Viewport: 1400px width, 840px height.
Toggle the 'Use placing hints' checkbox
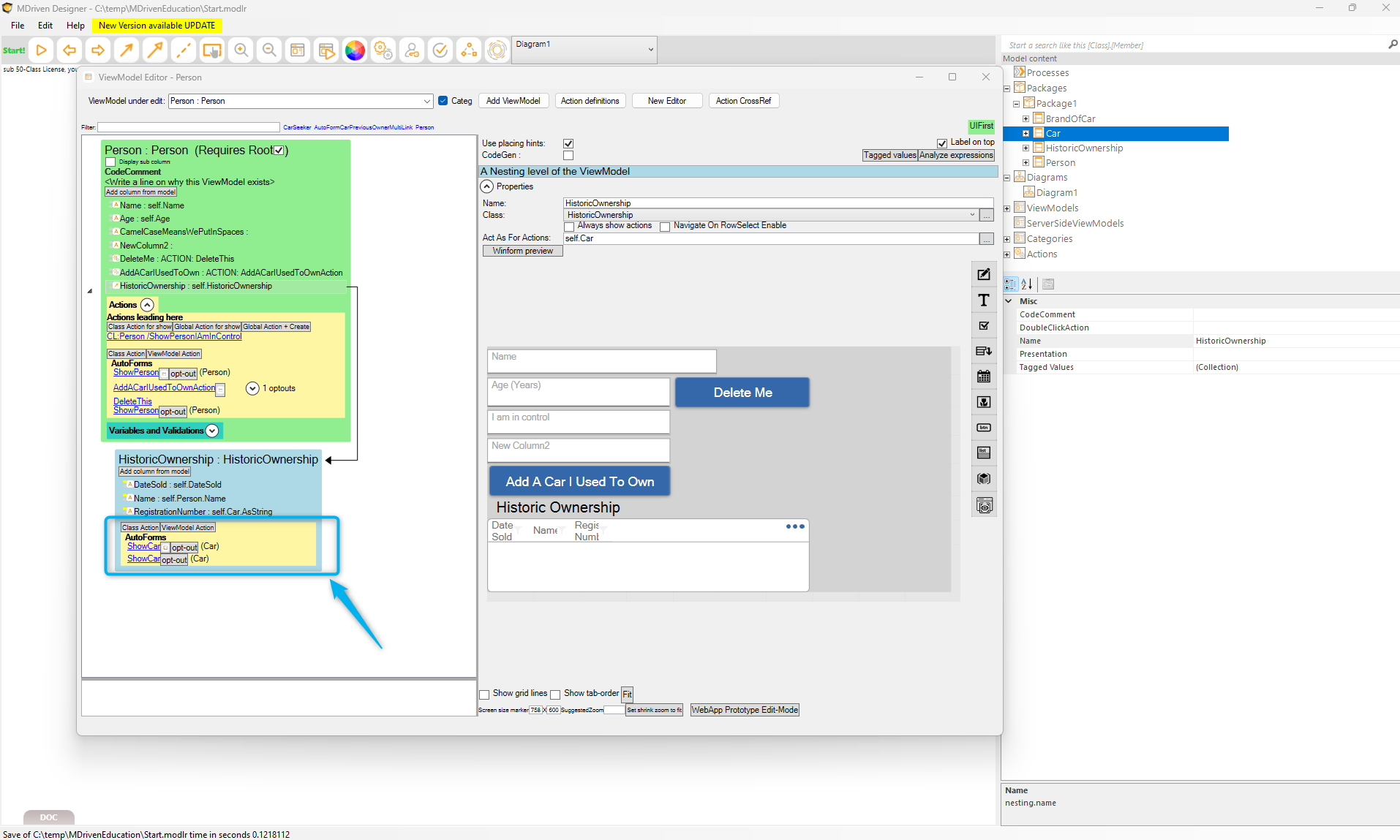(568, 143)
